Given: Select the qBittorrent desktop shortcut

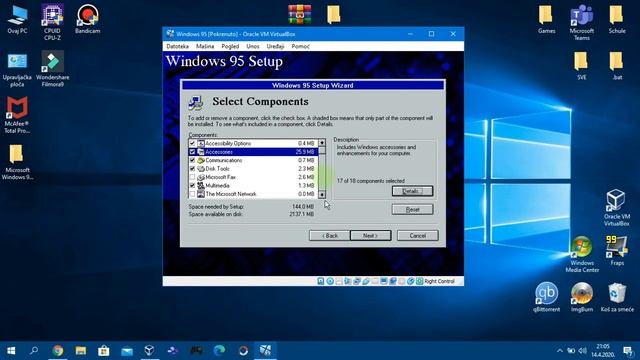Looking at the screenshot, I should pos(547,298).
